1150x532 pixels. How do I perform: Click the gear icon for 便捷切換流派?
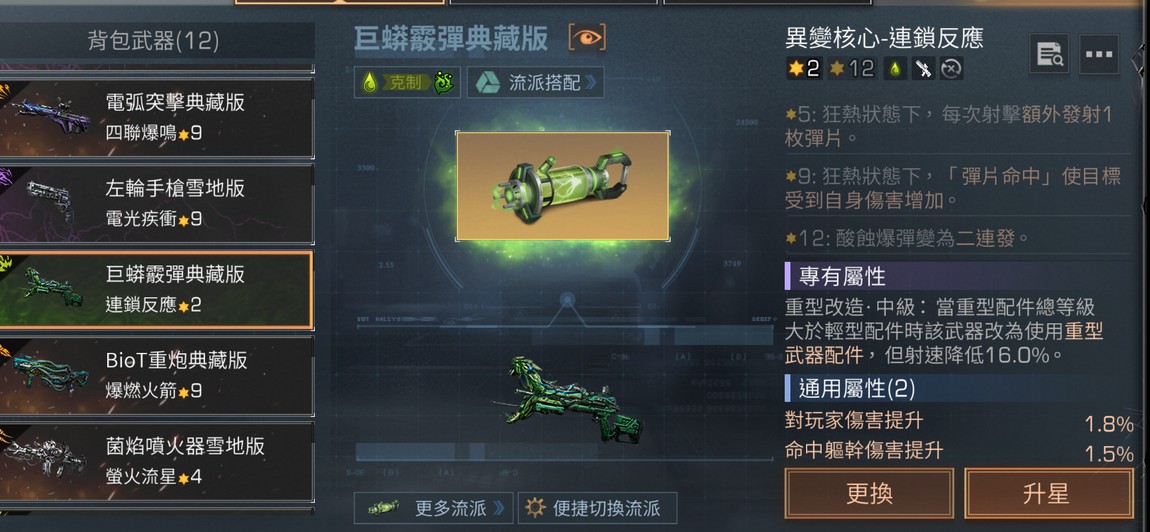(536, 507)
